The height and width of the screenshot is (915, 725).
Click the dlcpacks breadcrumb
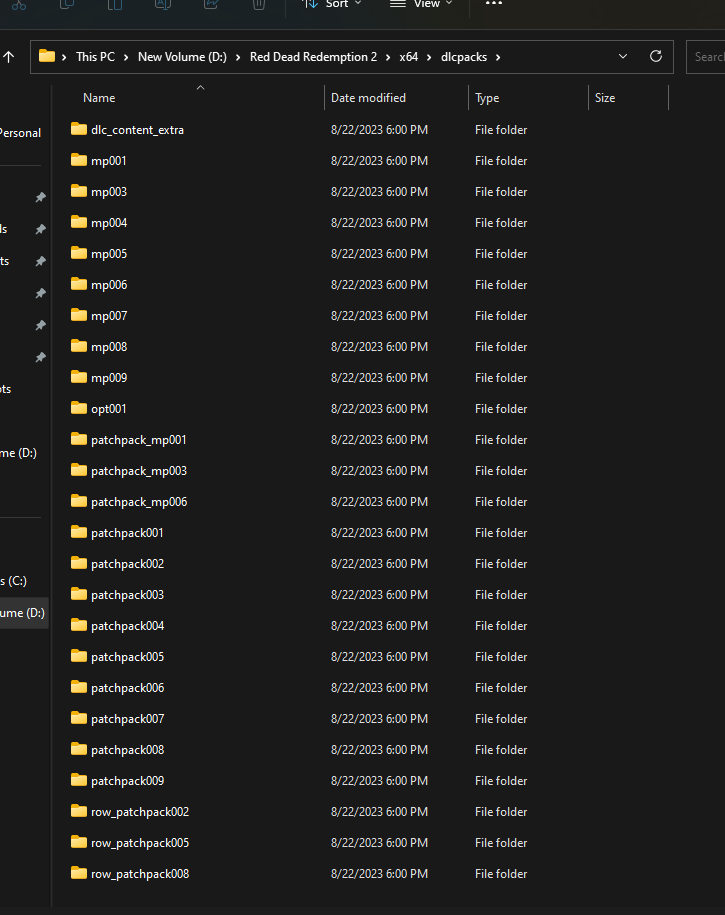pos(464,57)
